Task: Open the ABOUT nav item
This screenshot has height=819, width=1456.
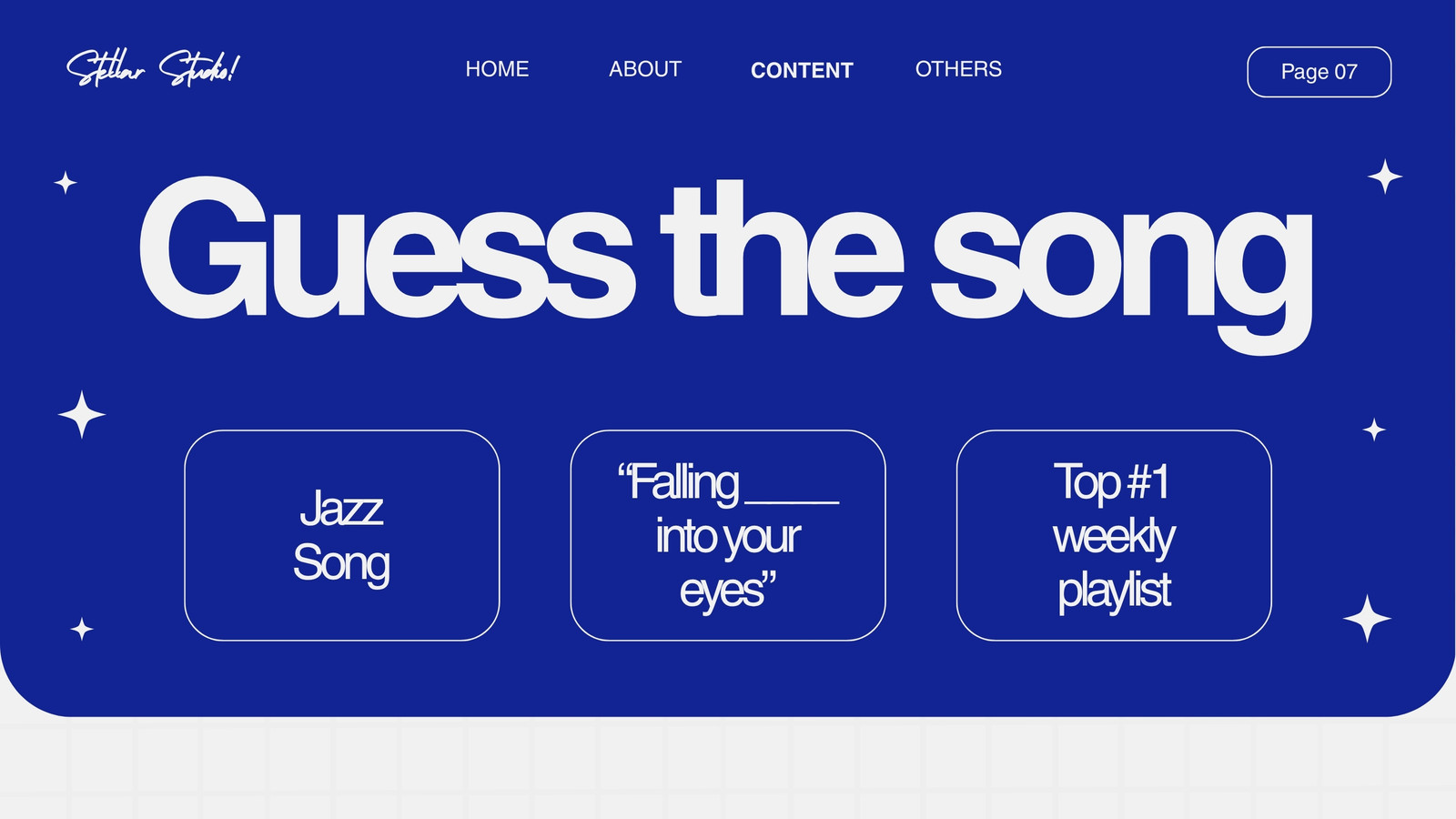Action: point(645,69)
